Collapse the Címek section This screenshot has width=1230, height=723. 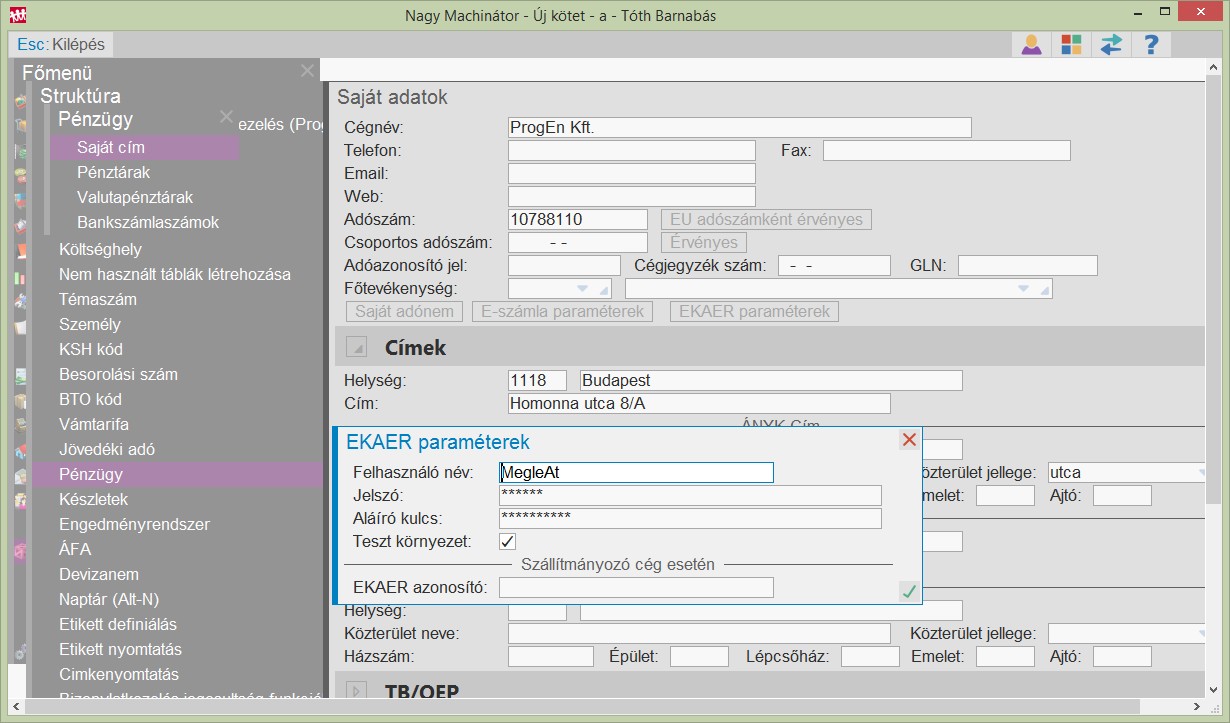[356, 348]
